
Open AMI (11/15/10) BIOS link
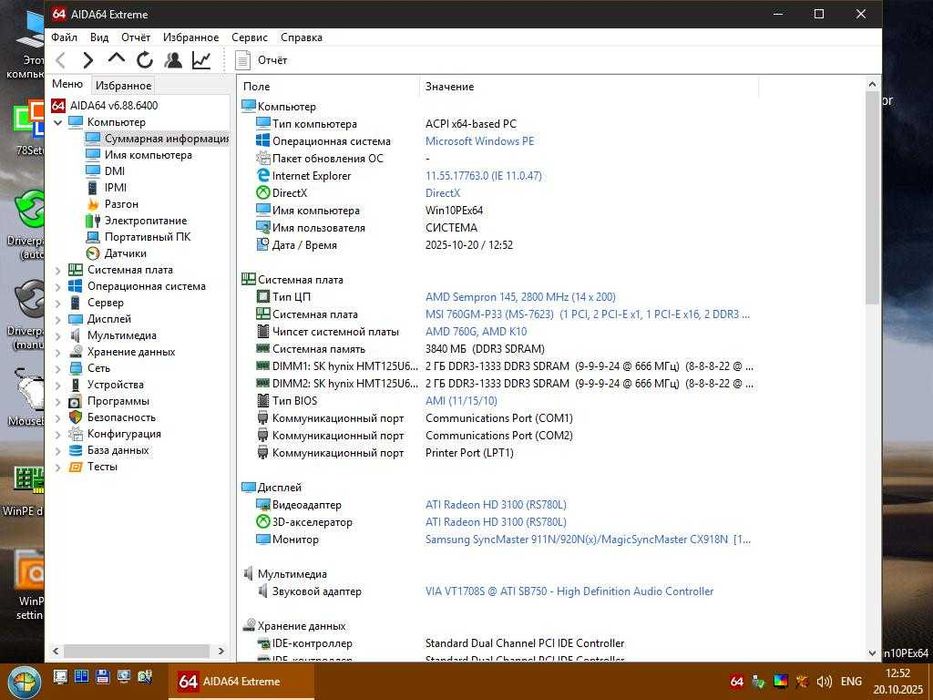[461, 401]
